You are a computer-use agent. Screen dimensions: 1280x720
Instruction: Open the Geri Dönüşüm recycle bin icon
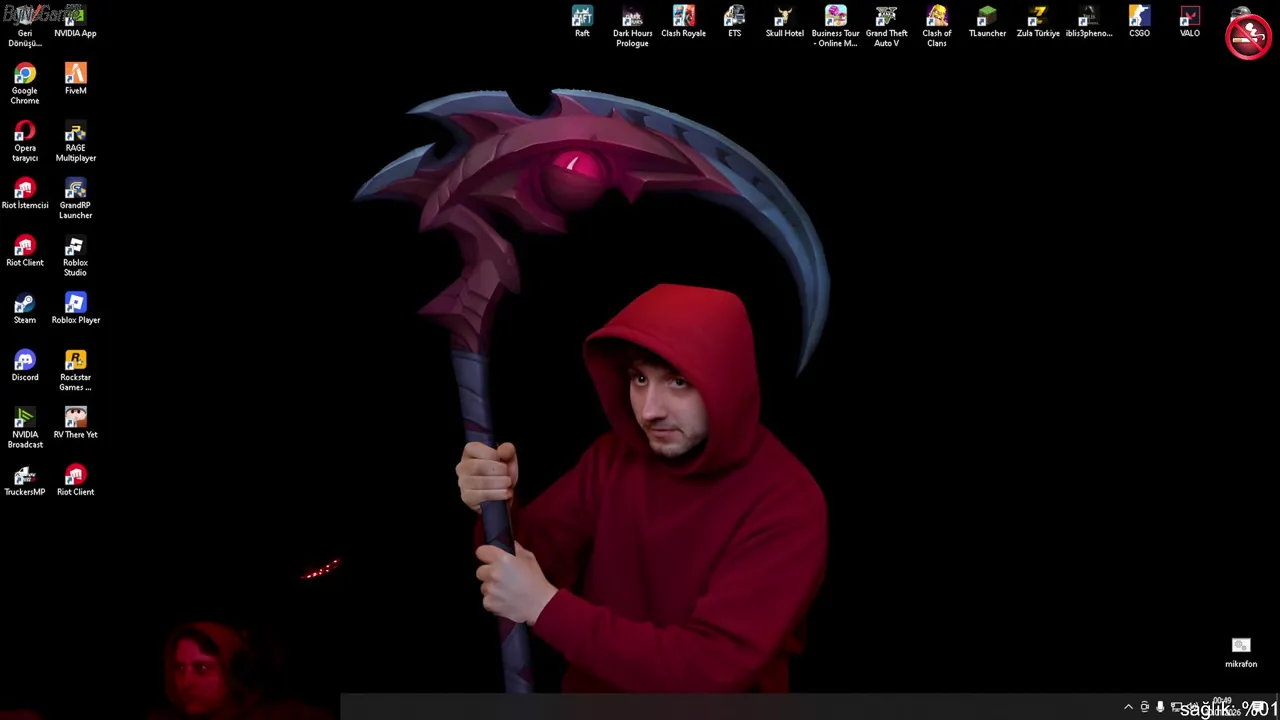pos(25,26)
